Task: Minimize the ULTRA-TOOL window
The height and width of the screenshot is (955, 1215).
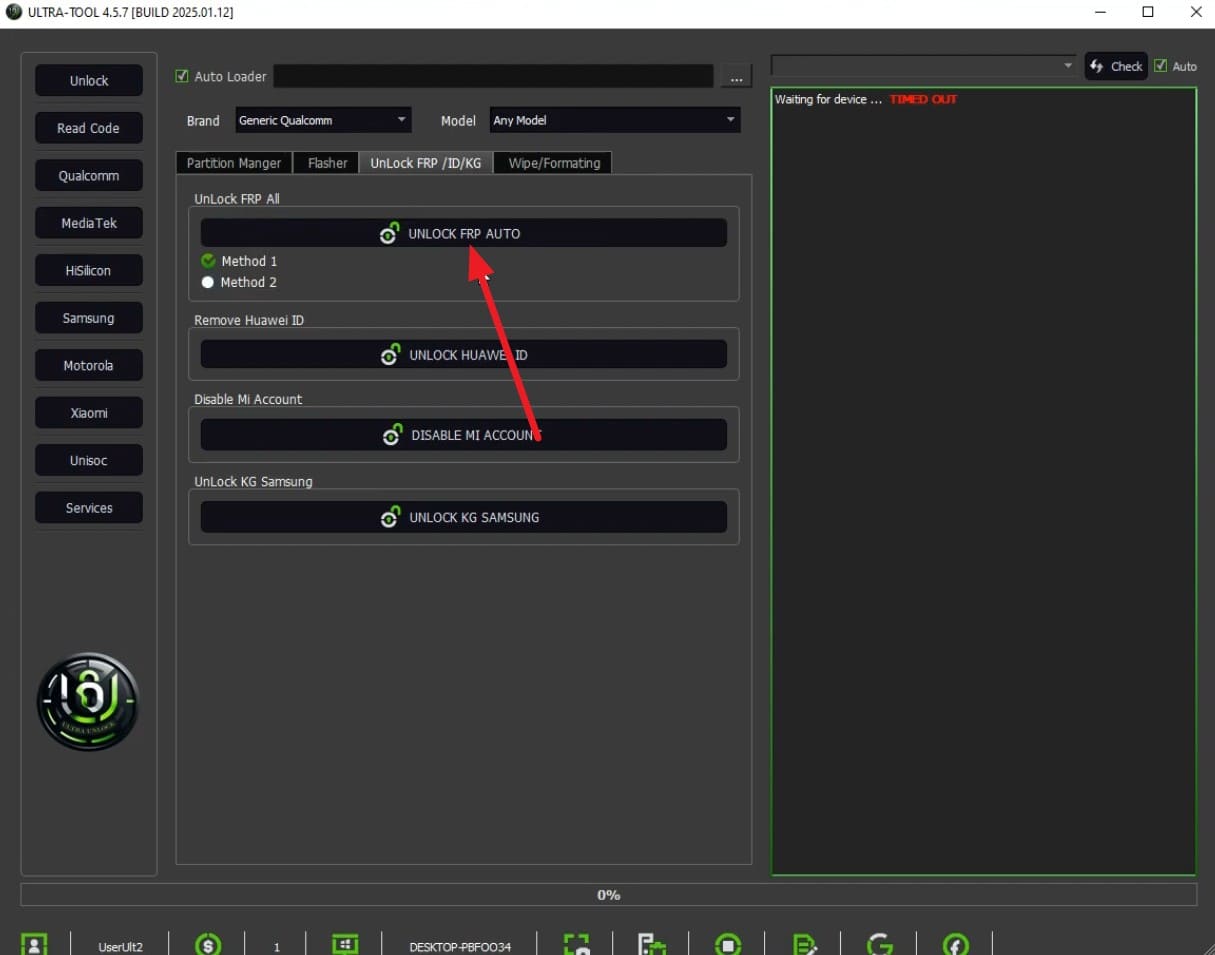Action: tap(1100, 13)
